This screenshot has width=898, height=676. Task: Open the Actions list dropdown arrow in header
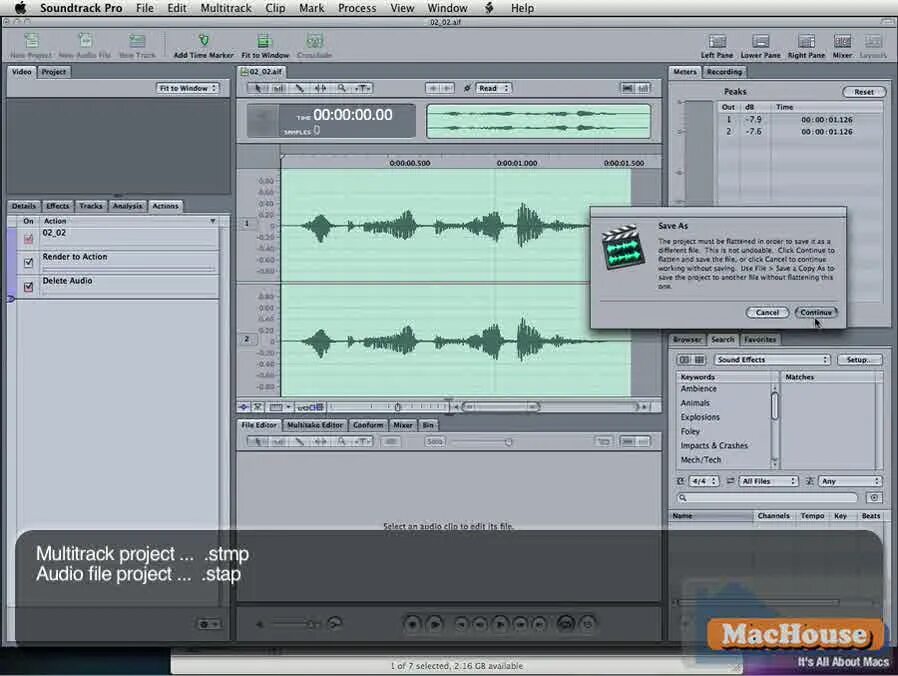(x=212, y=221)
